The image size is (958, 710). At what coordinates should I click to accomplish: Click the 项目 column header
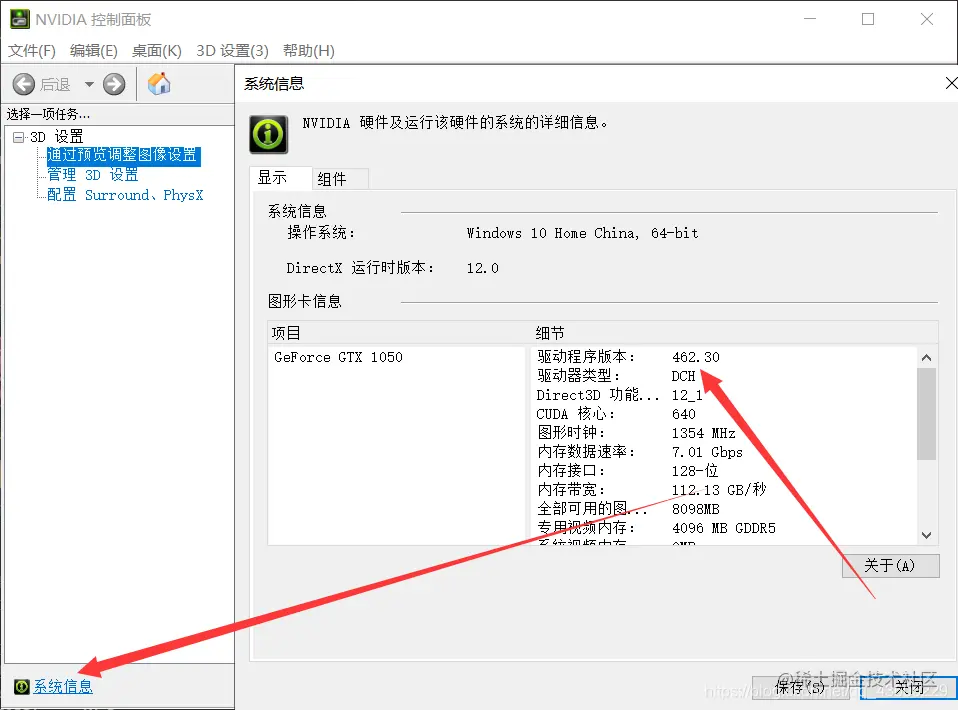(x=400, y=333)
